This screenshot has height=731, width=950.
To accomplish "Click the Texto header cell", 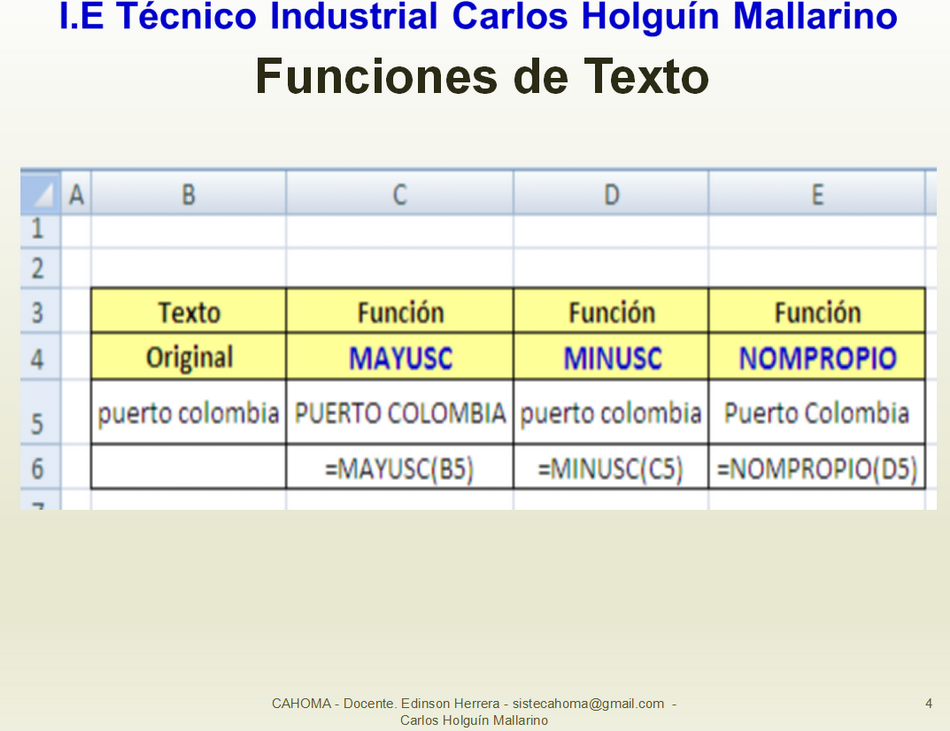I will point(188,312).
